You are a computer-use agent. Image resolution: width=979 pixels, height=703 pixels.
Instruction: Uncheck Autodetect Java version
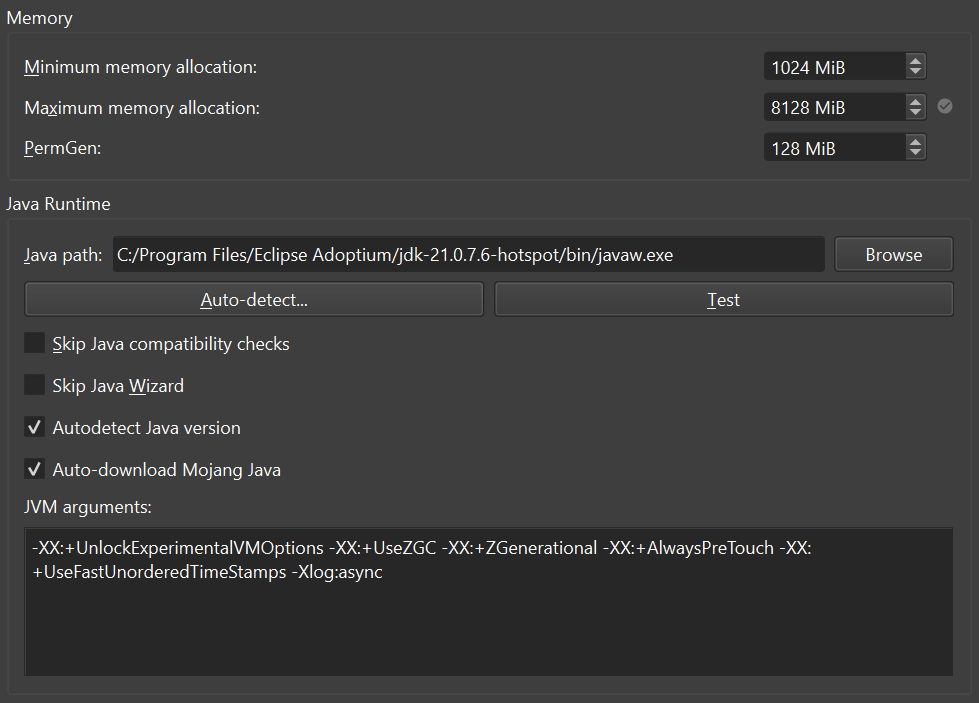(x=34, y=427)
